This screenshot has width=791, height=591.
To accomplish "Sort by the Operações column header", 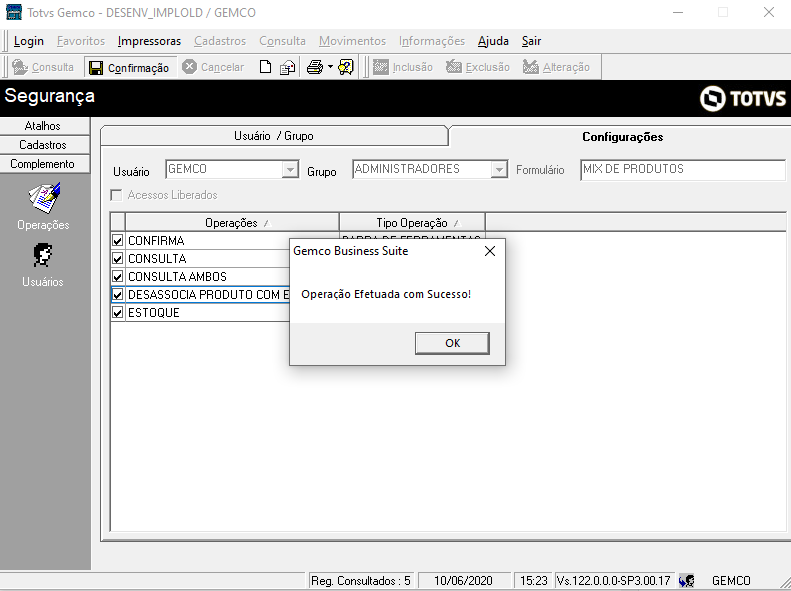I will click(x=232, y=222).
